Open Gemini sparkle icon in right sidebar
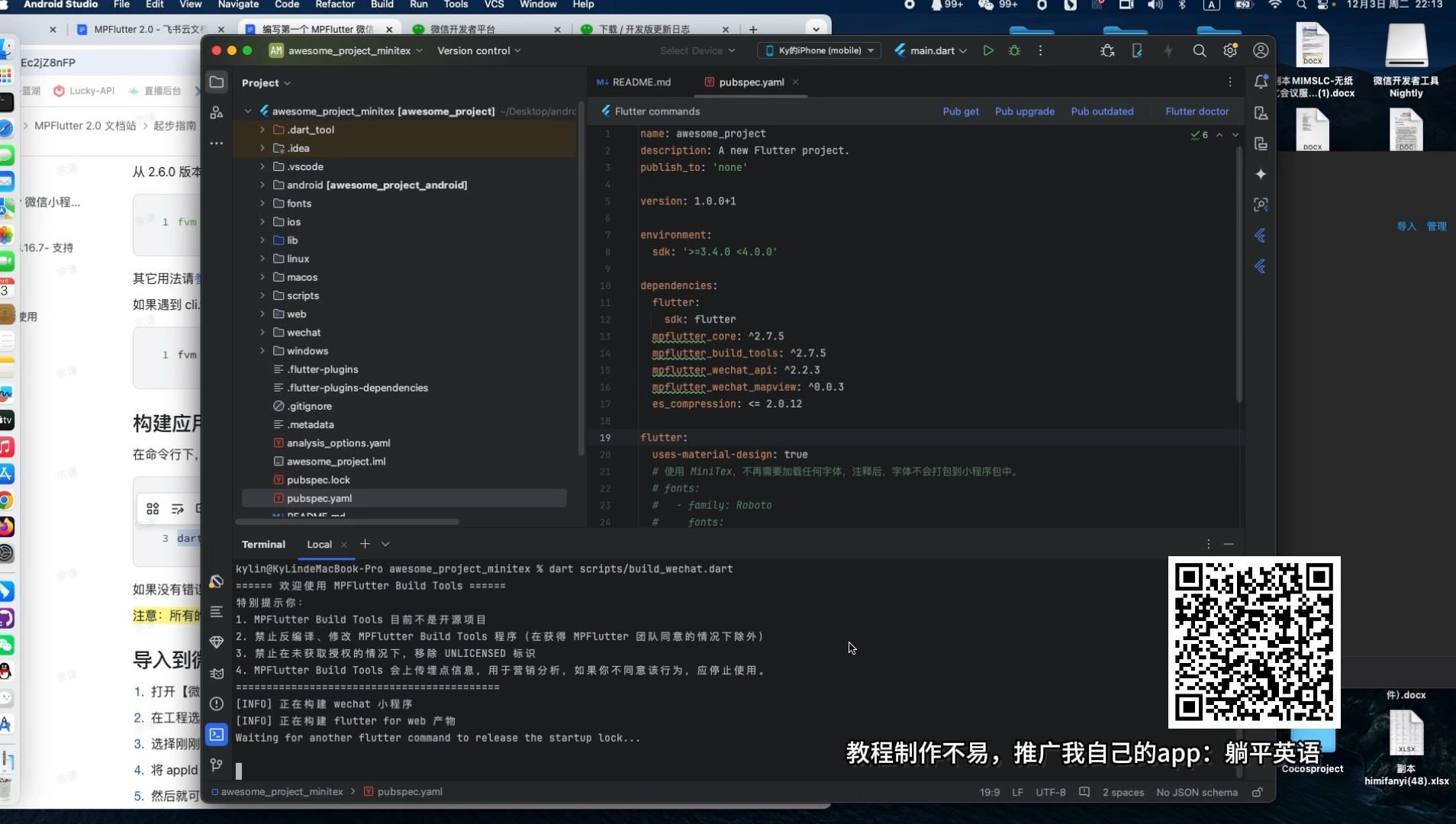The height and width of the screenshot is (824, 1456). (x=1261, y=174)
